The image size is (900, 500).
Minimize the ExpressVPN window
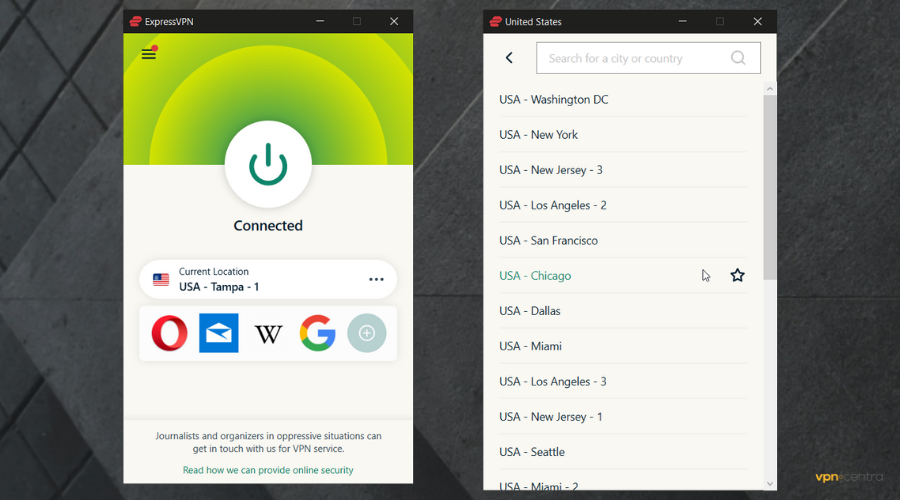[320, 21]
